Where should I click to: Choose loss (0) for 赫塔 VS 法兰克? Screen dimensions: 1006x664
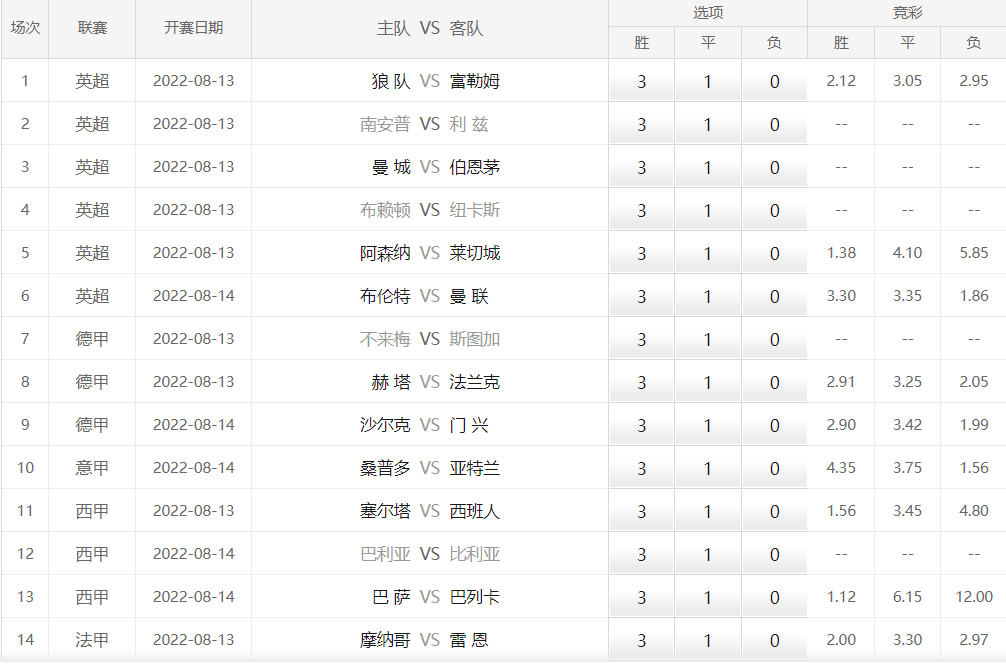[x=774, y=382]
